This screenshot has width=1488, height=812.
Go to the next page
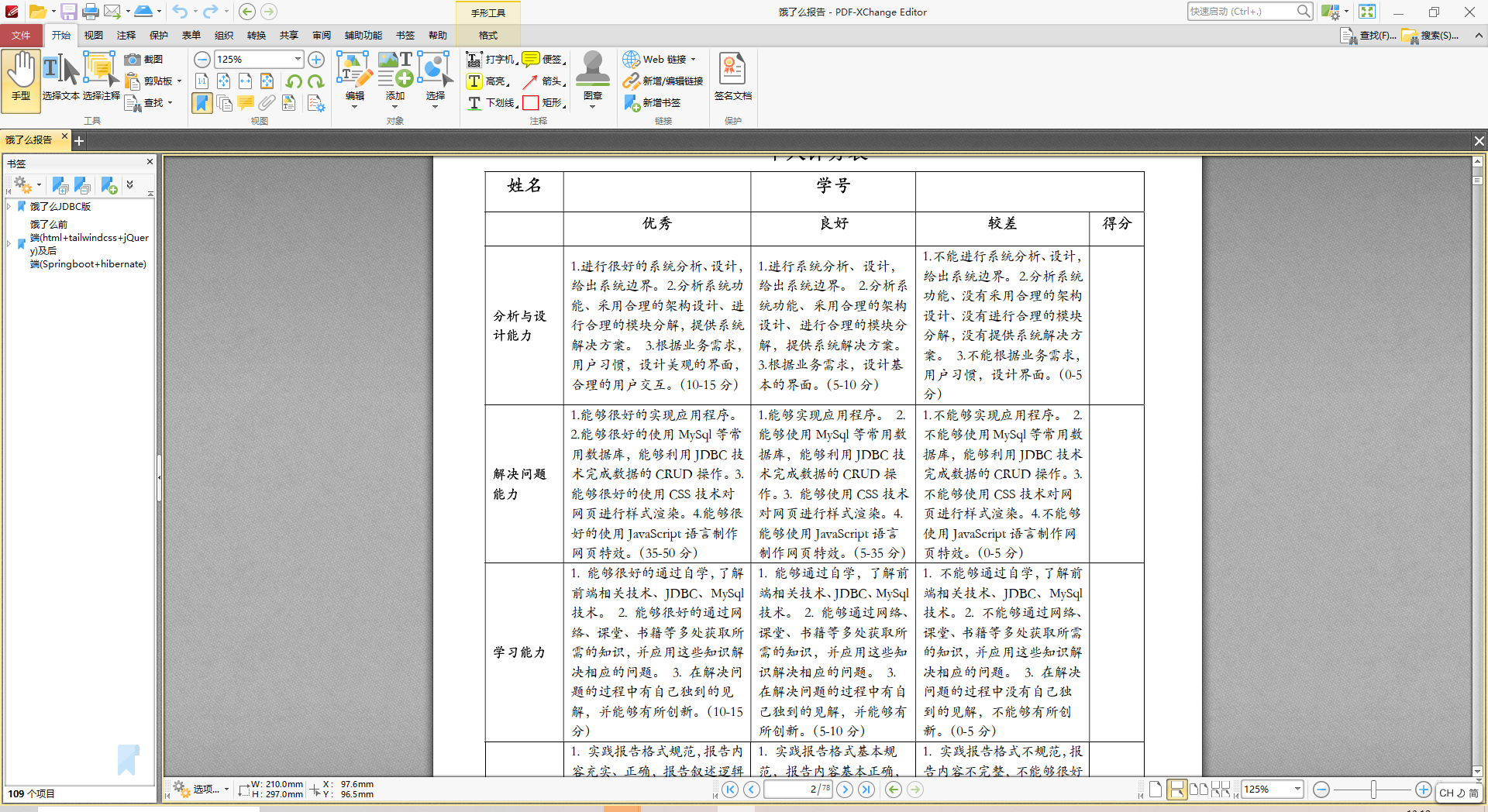pyautogui.click(x=845, y=790)
